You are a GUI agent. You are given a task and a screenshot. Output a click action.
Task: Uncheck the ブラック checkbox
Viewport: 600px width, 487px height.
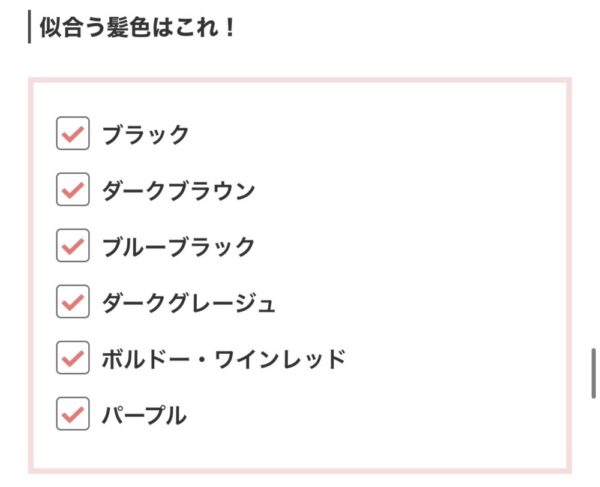(73, 133)
